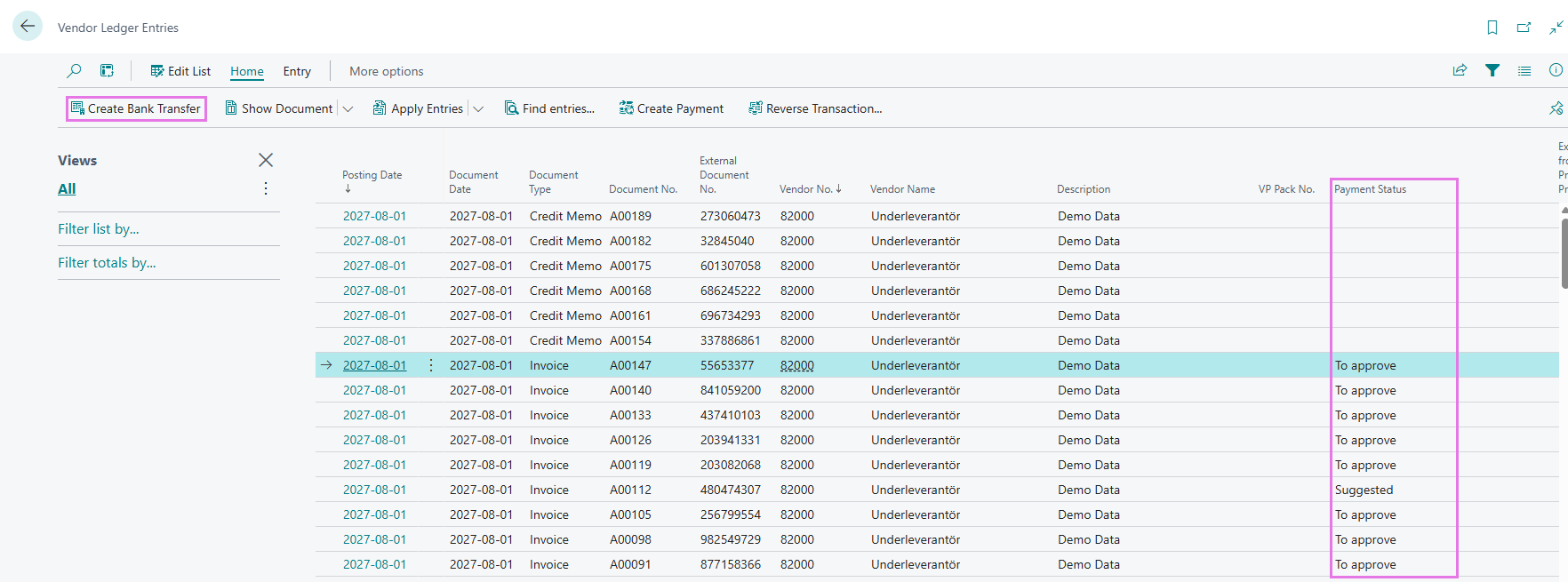1568x582 pixels.
Task: Click the Document Type column header
Action: 553,182
